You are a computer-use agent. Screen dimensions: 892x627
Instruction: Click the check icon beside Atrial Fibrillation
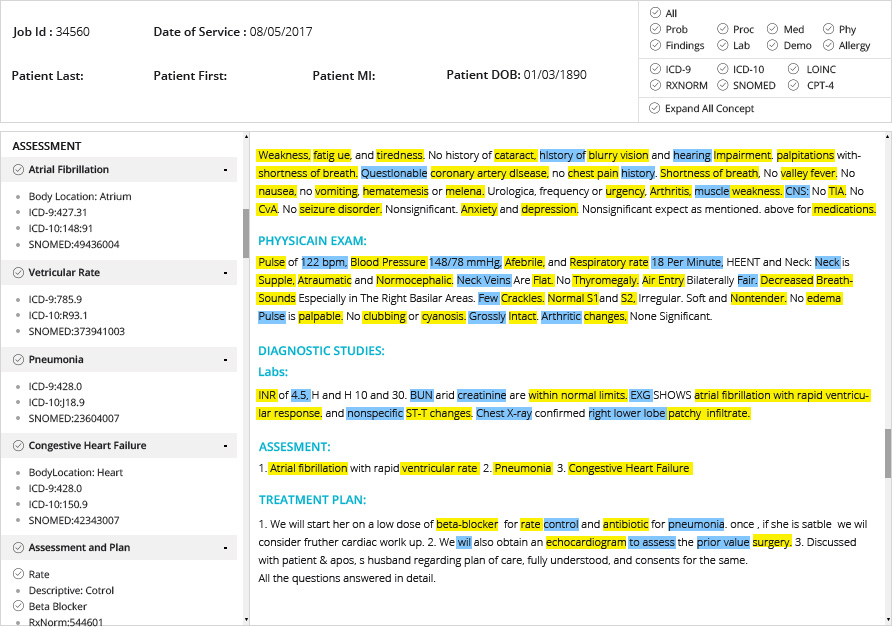pyautogui.click(x=18, y=170)
